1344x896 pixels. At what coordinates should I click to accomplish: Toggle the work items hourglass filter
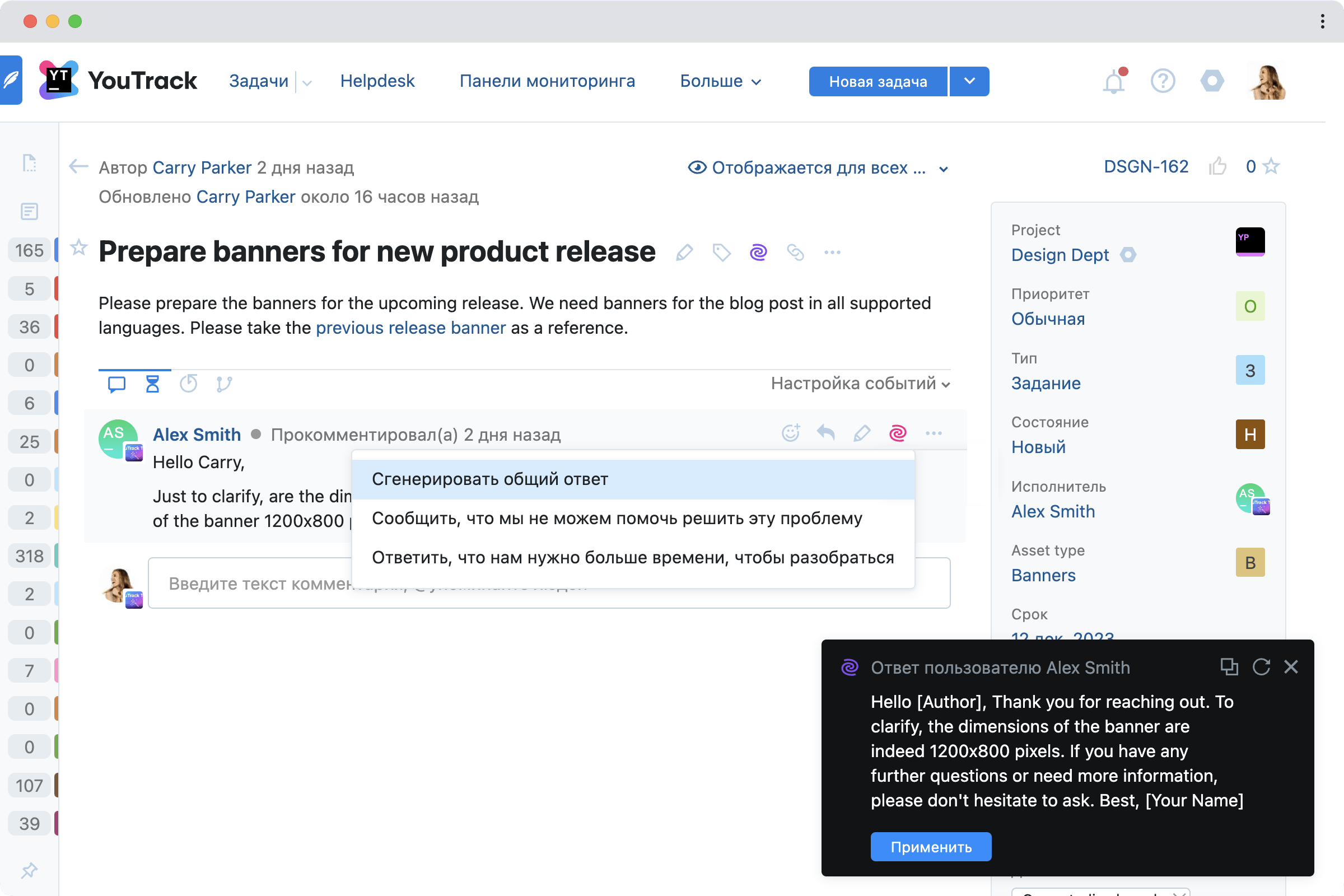pos(152,384)
